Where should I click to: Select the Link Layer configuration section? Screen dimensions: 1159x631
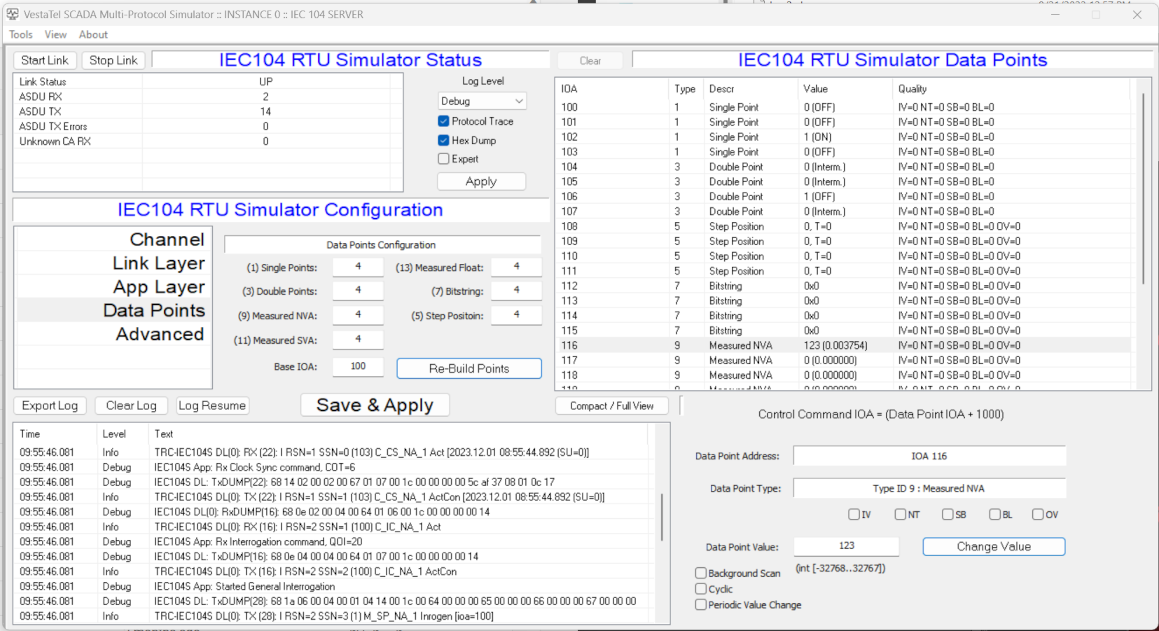pyautogui.click(x=158, y=263)
